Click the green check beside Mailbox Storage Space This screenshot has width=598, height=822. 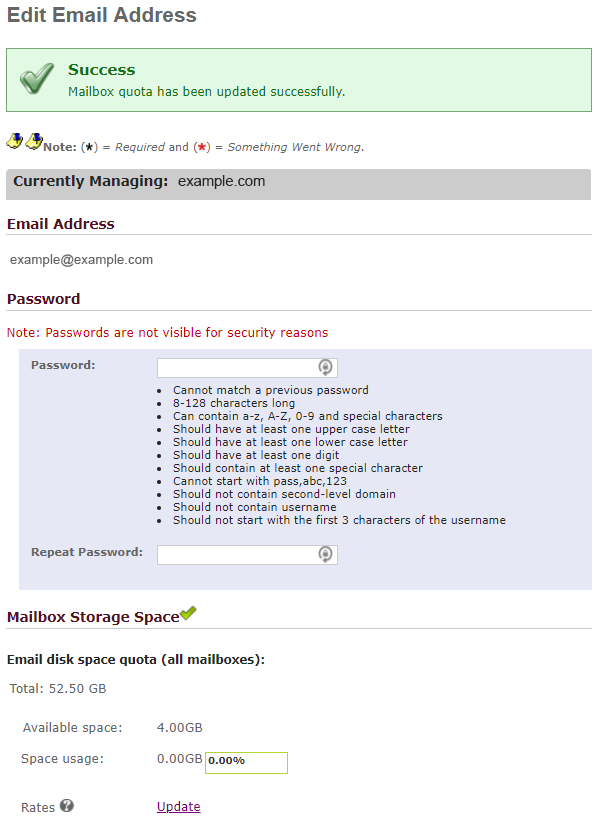tap(188, 613)
